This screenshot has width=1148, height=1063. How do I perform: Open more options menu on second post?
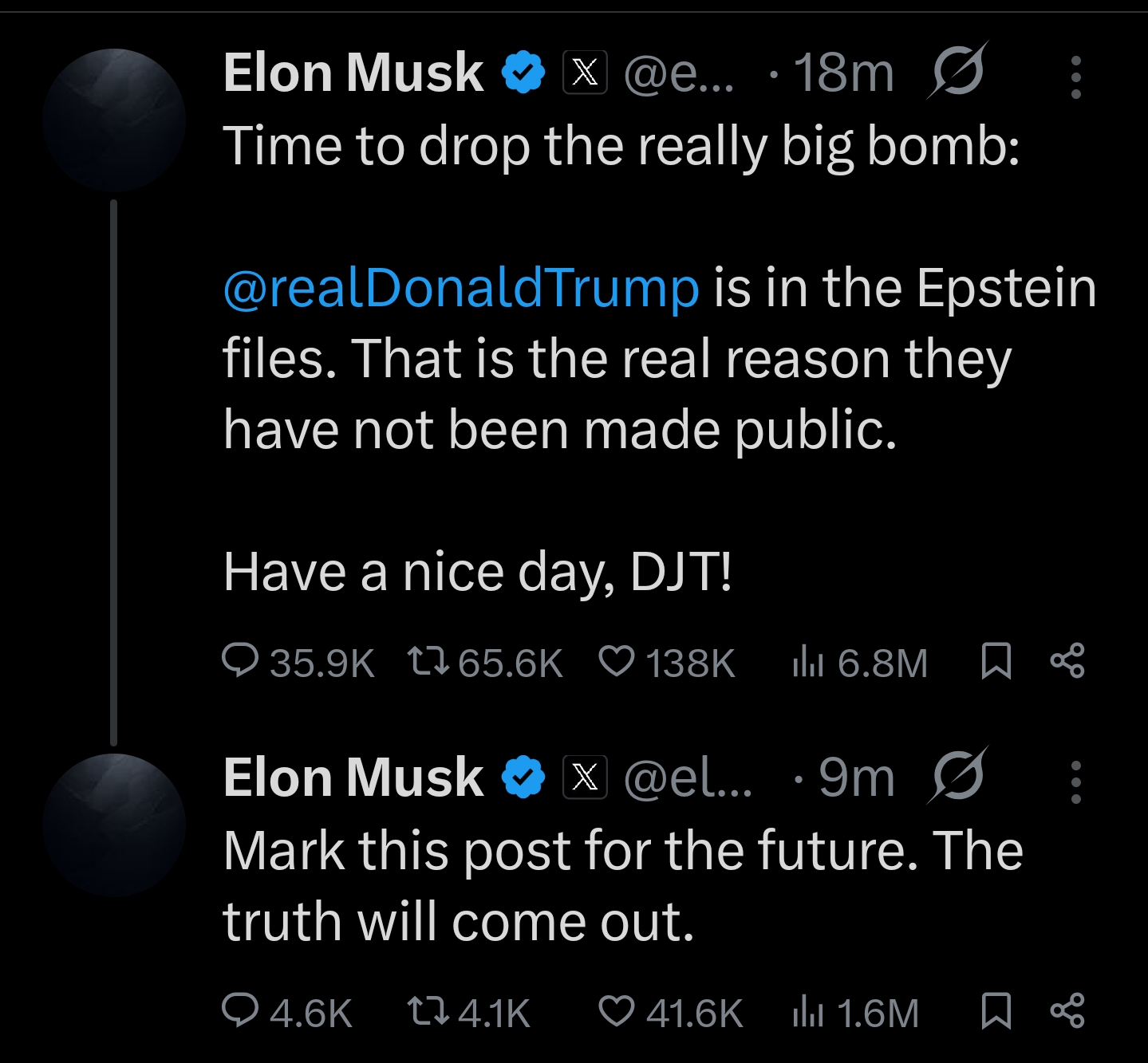coord(1075,782)
